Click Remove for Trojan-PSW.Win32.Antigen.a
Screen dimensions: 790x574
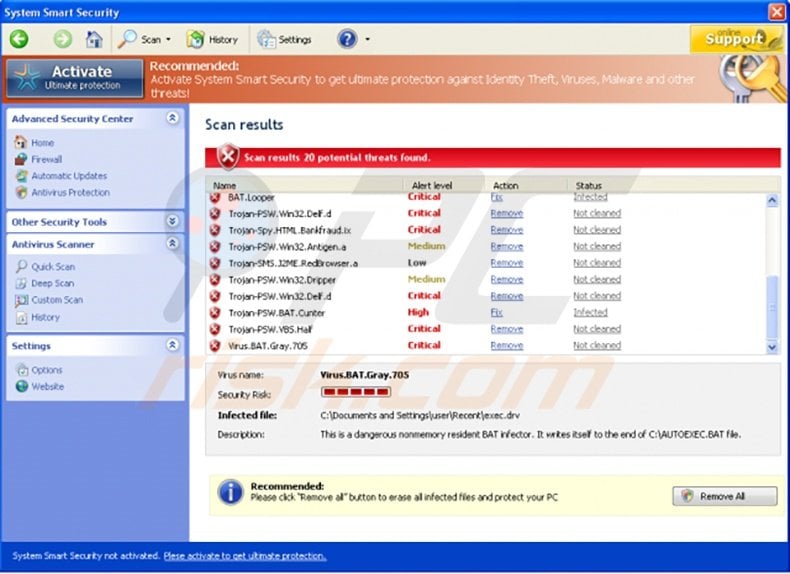click(507, 246)
